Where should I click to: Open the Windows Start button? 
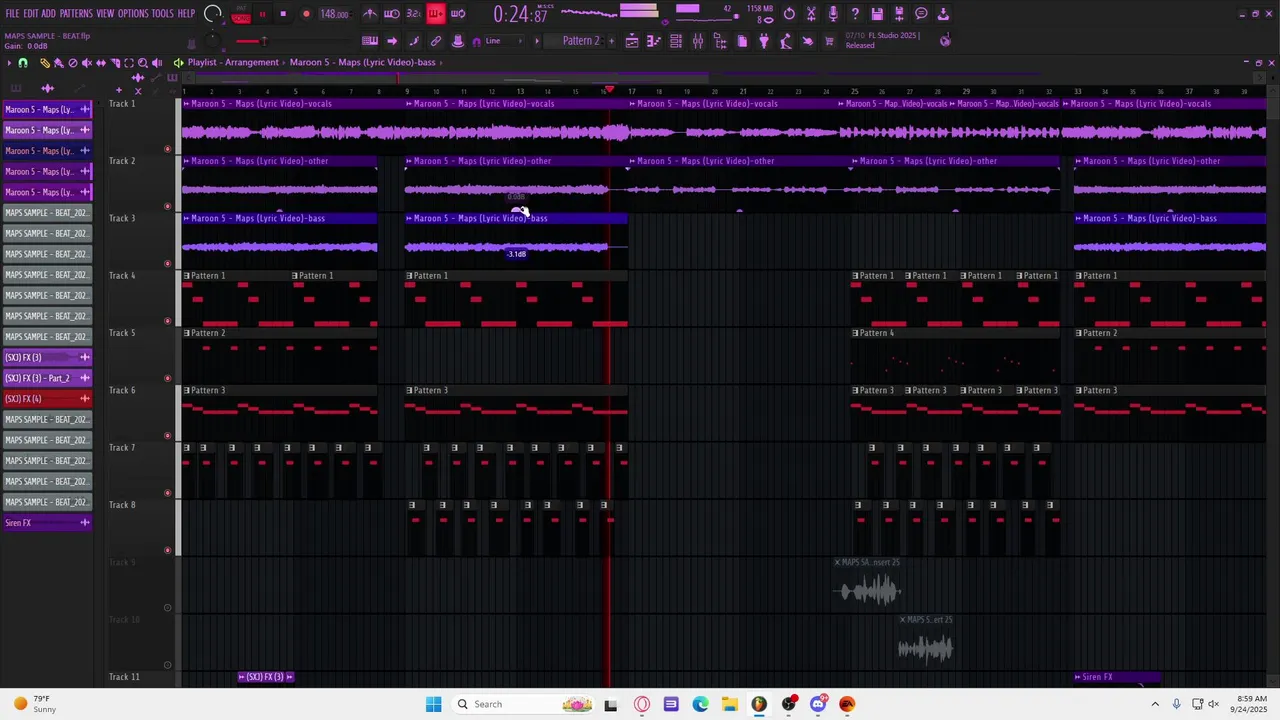pos(433,704)
